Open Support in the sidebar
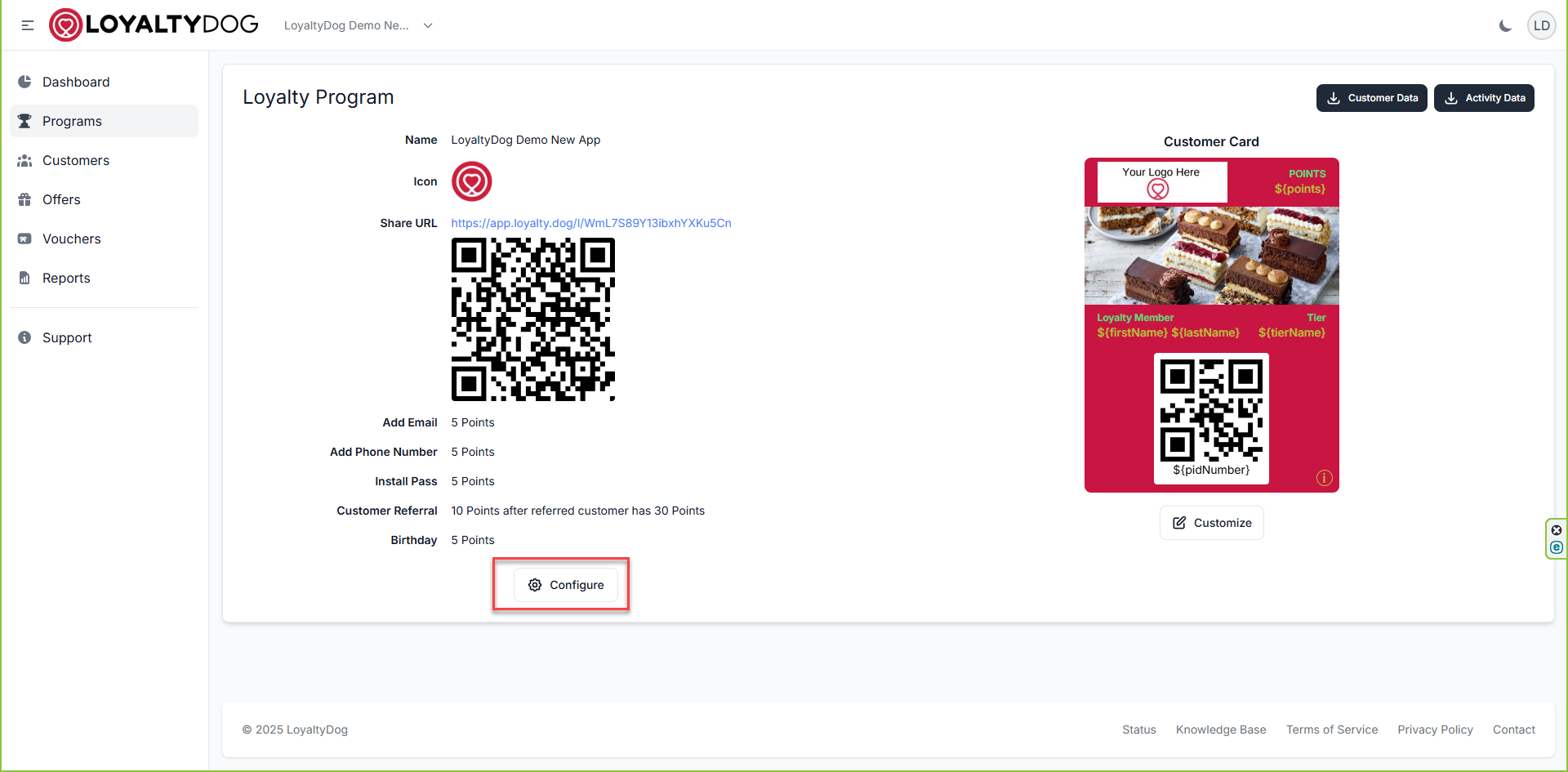The image size is (1568, 772). [x=104, y=337]
